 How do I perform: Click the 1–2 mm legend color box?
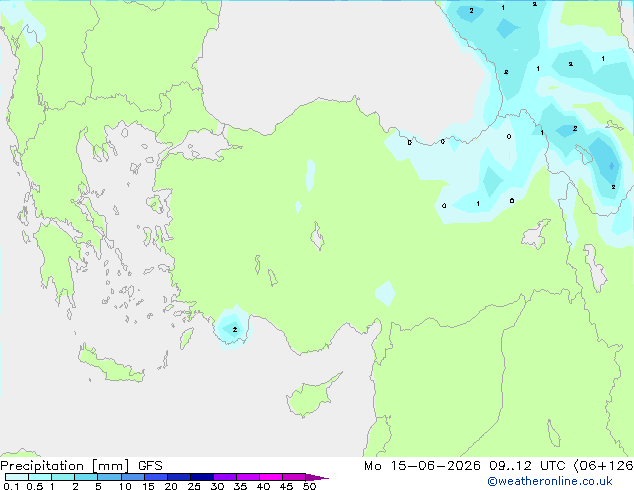(63, 477)
